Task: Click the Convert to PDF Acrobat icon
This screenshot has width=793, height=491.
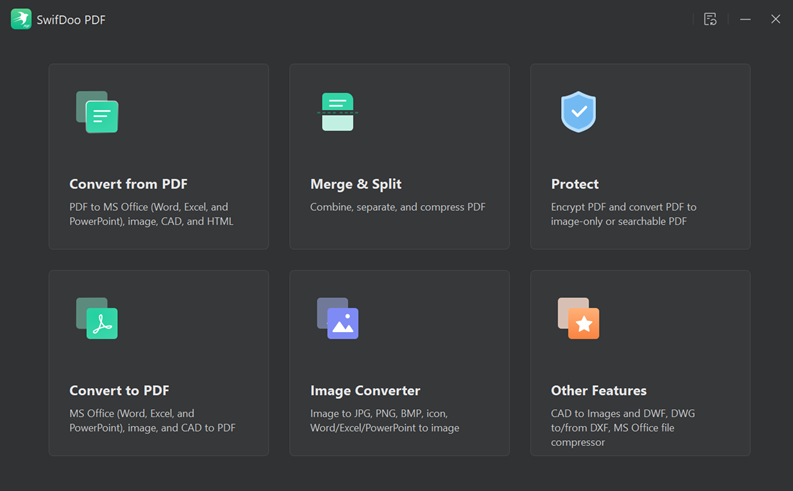Action: (97, 318)
